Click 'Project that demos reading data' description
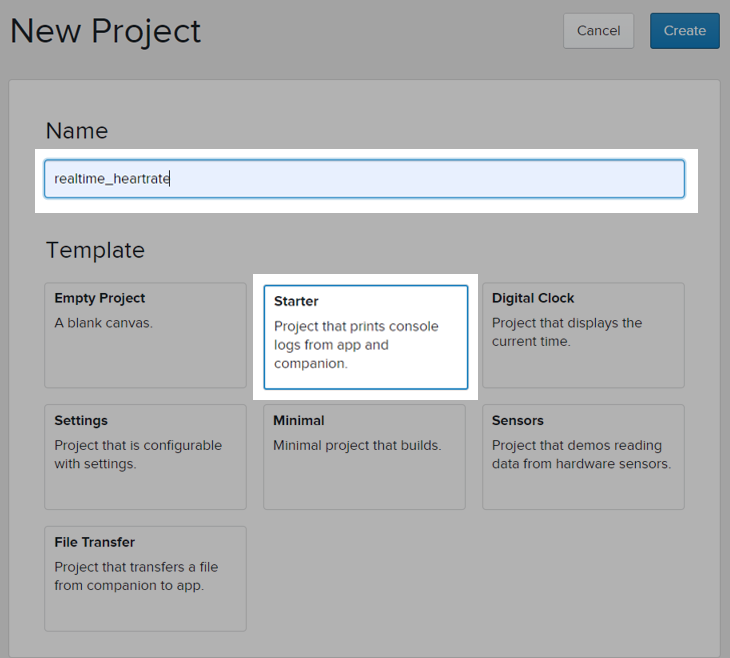This screenshot has height=658, width=730. (x=581, y=454)
